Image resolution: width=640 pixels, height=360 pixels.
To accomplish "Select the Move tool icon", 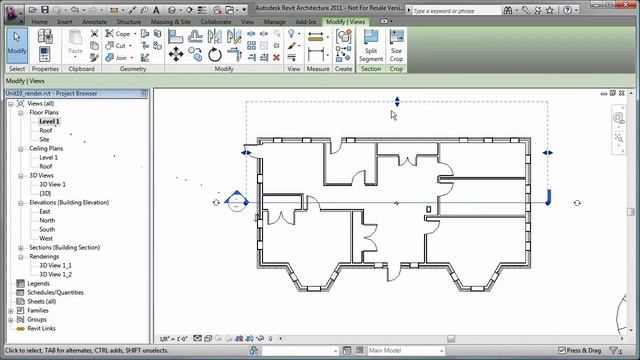I will point(176,54).
